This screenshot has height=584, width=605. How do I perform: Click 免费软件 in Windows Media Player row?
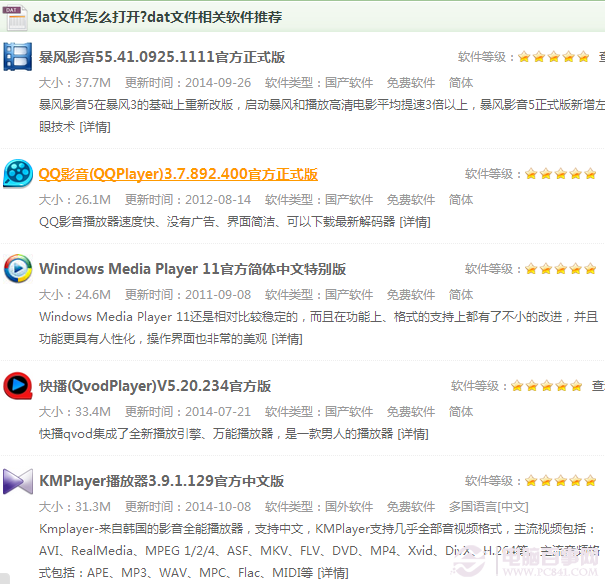pos(411,295)
